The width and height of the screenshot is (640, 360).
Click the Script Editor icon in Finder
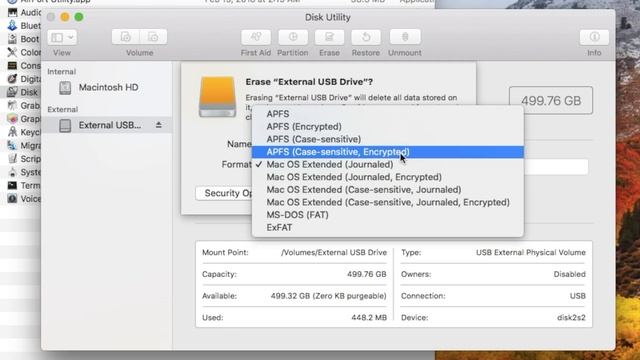tap(12, 159)
